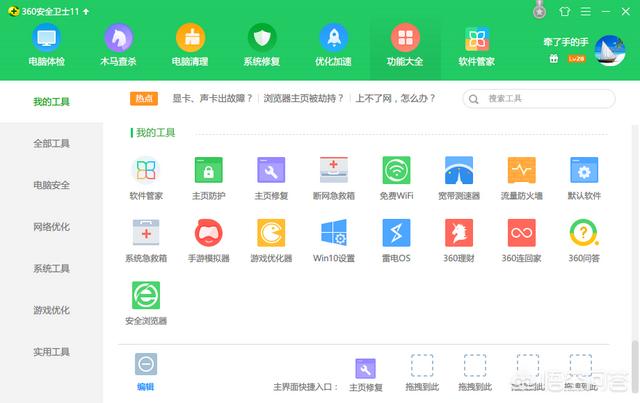Click the username 牵了手的手
The image size is (640, 403).
566,42
